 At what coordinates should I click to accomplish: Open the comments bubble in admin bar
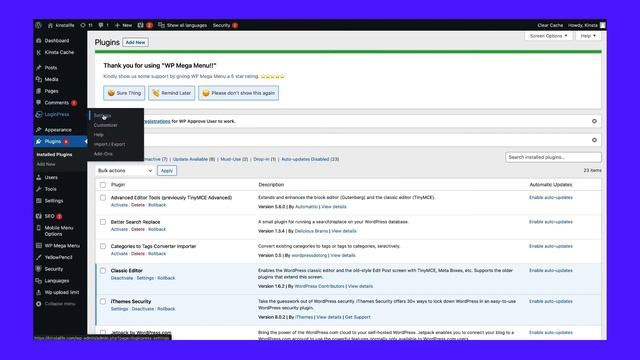104,25
